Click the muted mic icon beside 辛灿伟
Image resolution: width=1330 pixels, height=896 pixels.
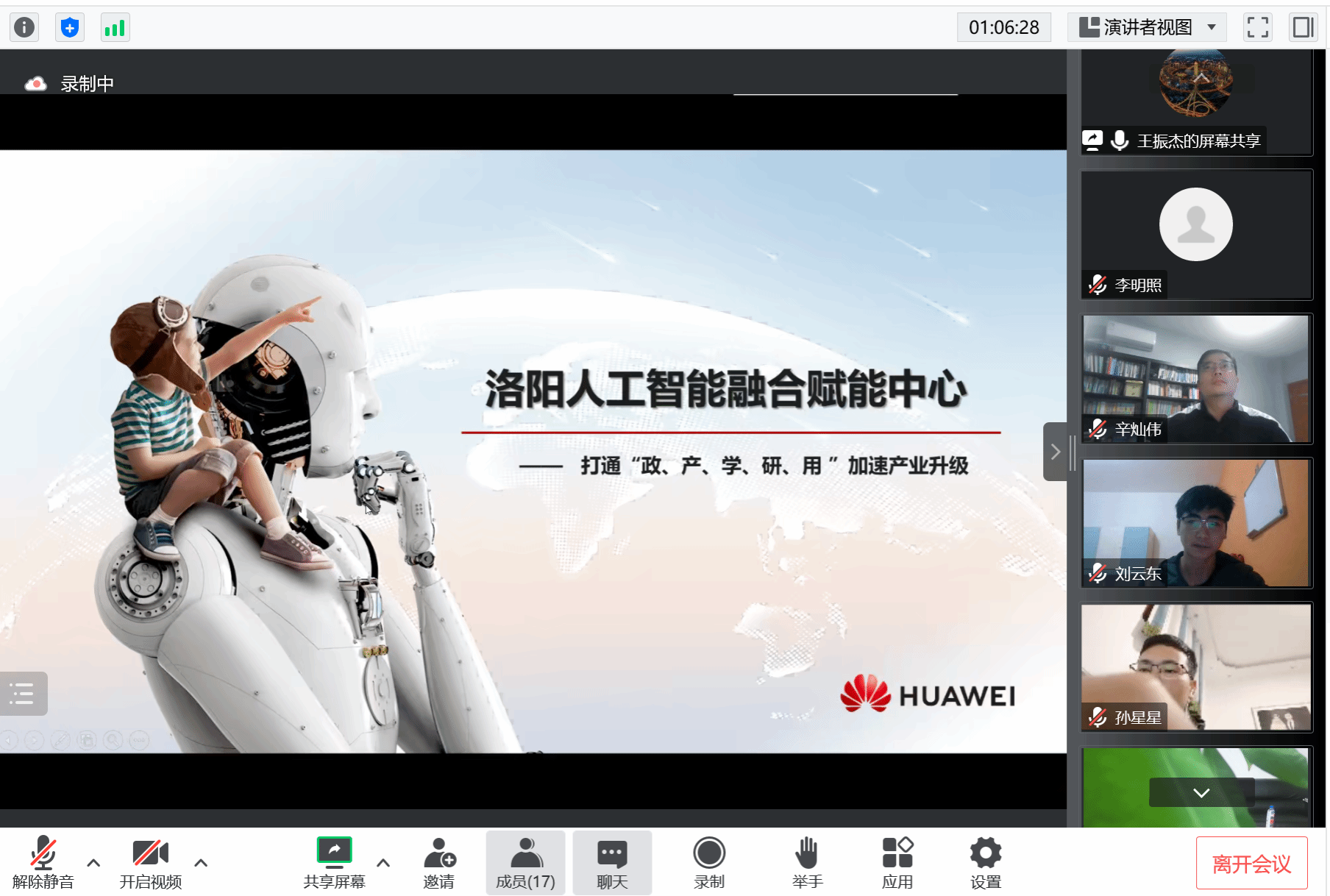(1098, 429)
